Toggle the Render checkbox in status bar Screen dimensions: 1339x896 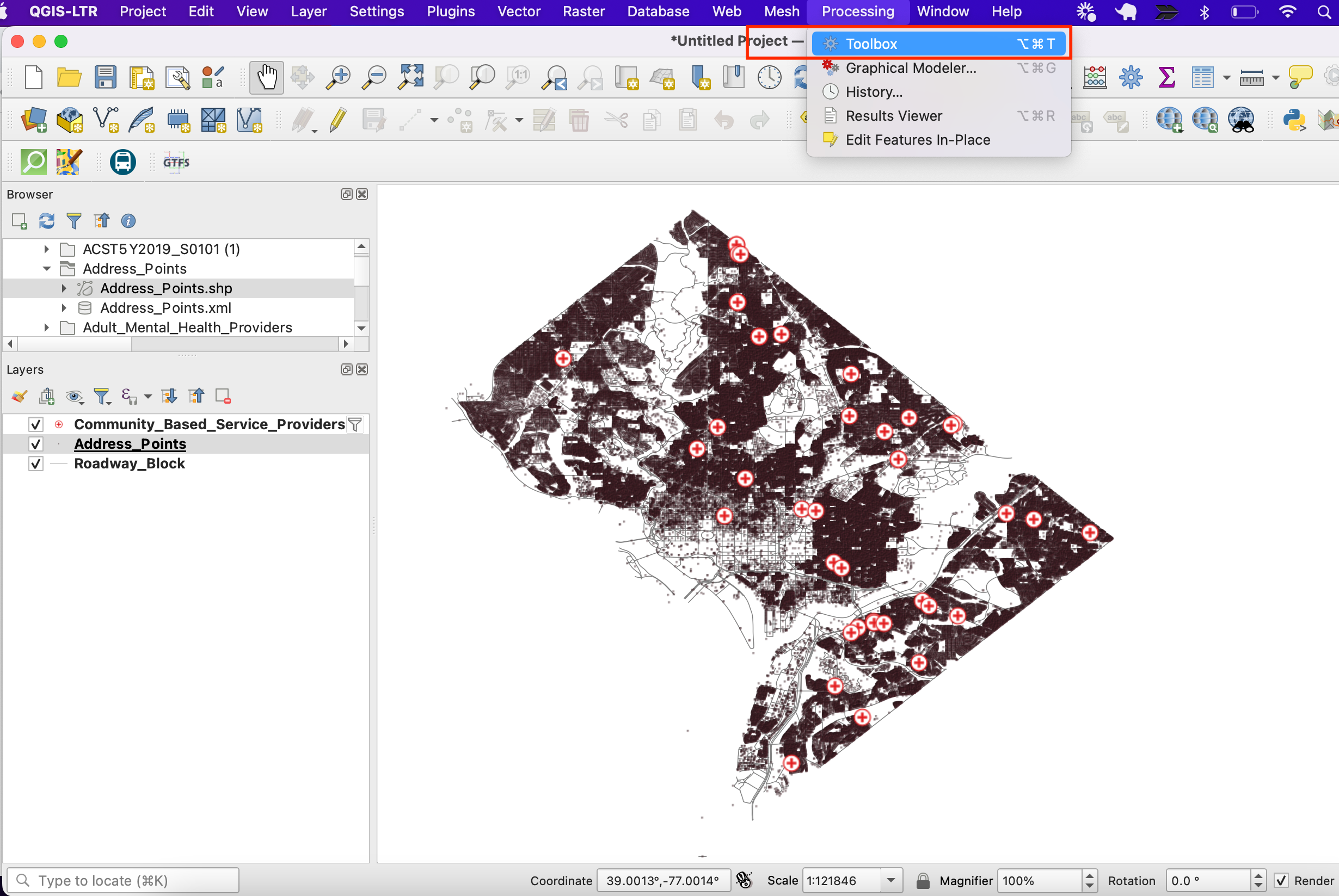[x=1281, y=881]
